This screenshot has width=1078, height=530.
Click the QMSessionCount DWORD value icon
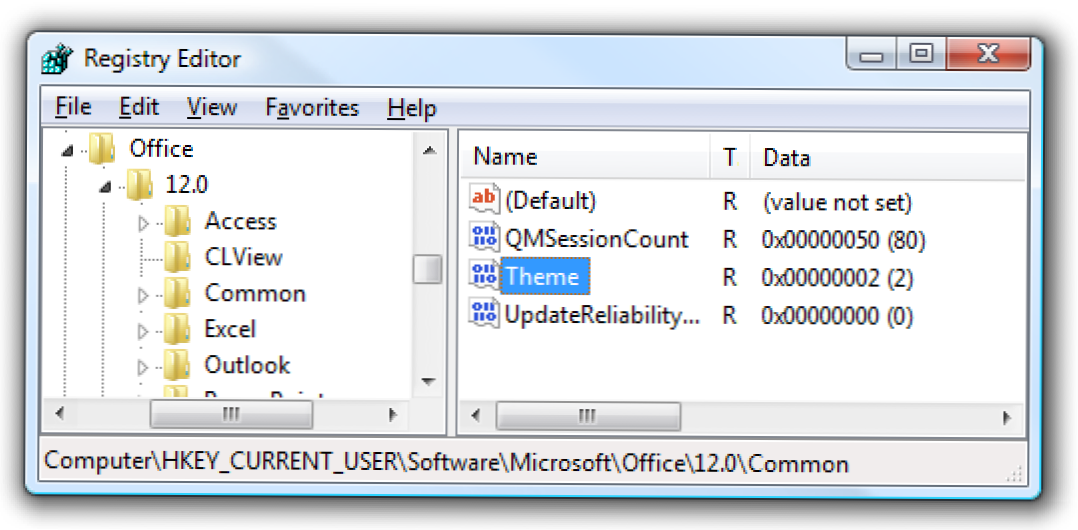484,239
